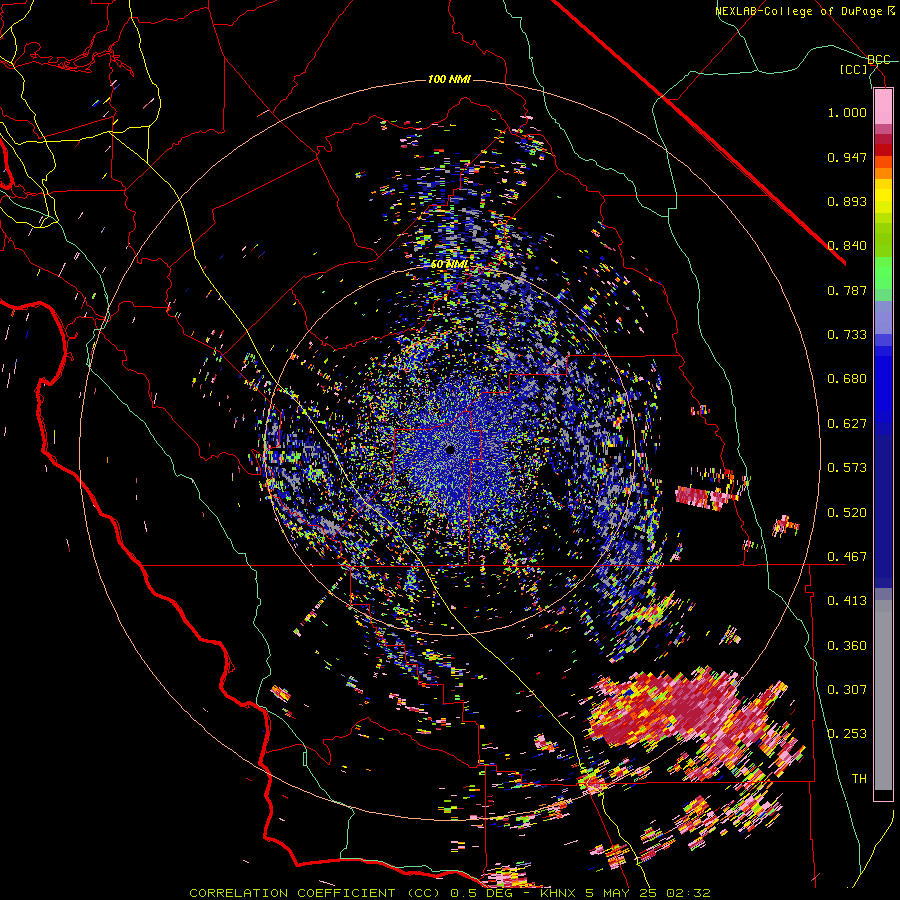Click the [CC] legend heading
Screen dimensions: 900x900
(854, 69)
